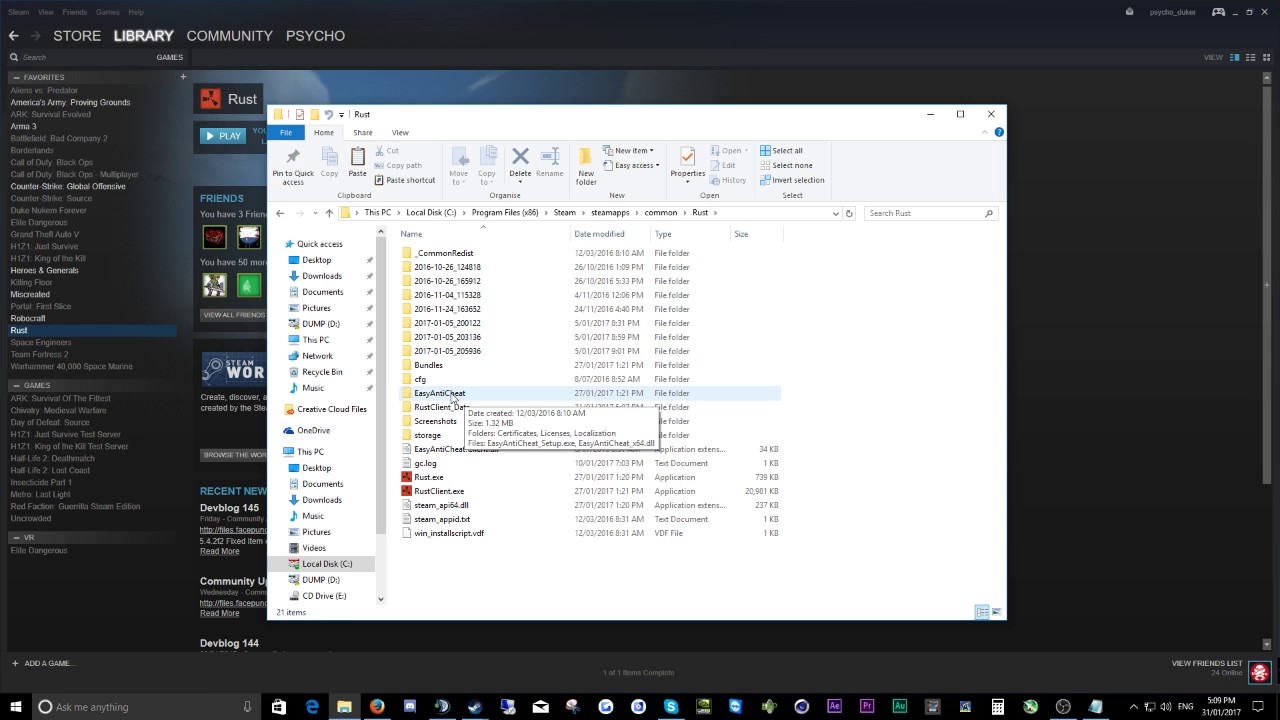
Task: Click Invert selection in ribbon
Action: point(792,180)
